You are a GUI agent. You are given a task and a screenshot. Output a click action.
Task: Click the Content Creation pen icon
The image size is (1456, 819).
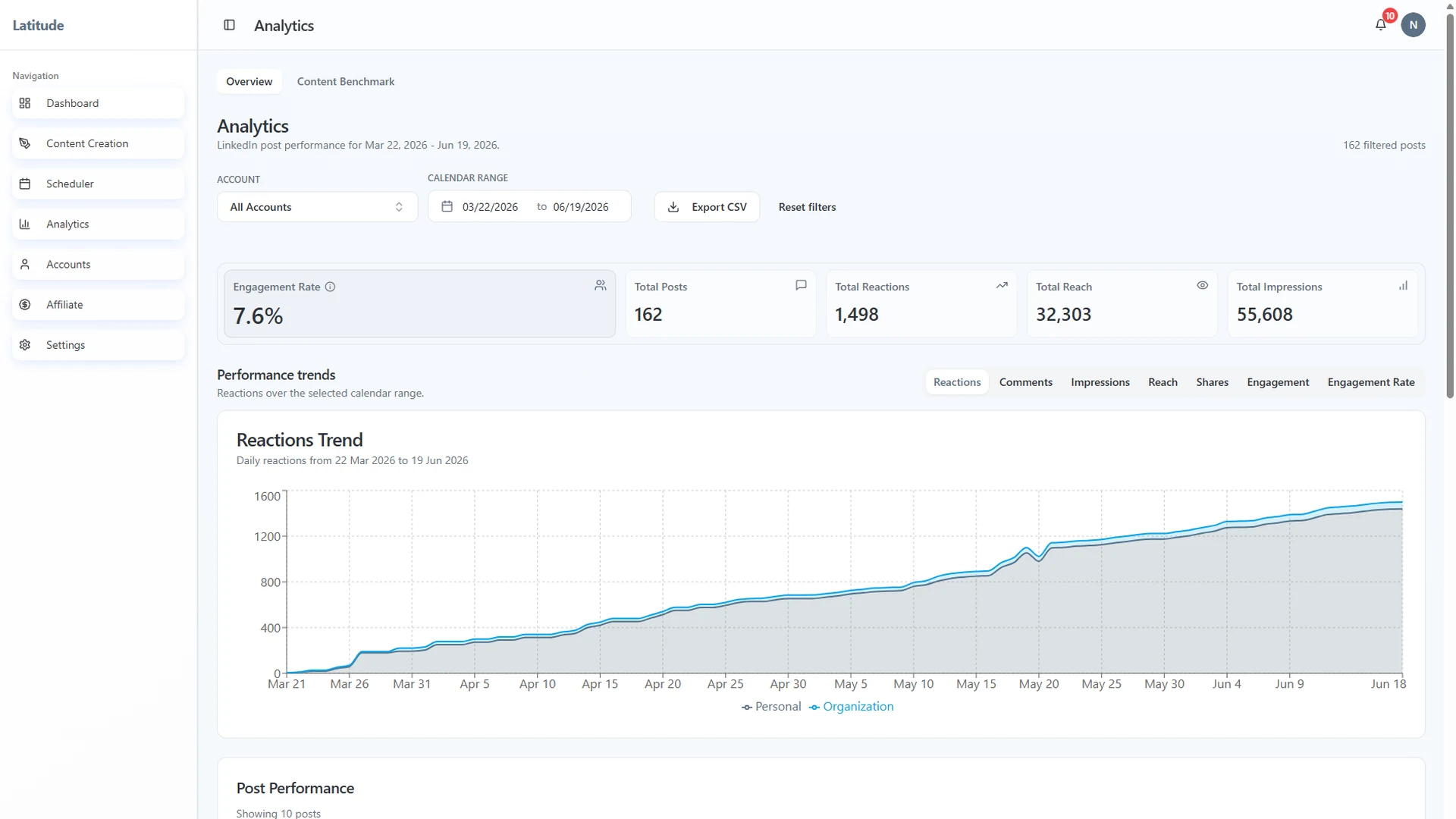[x=25, y=143]
